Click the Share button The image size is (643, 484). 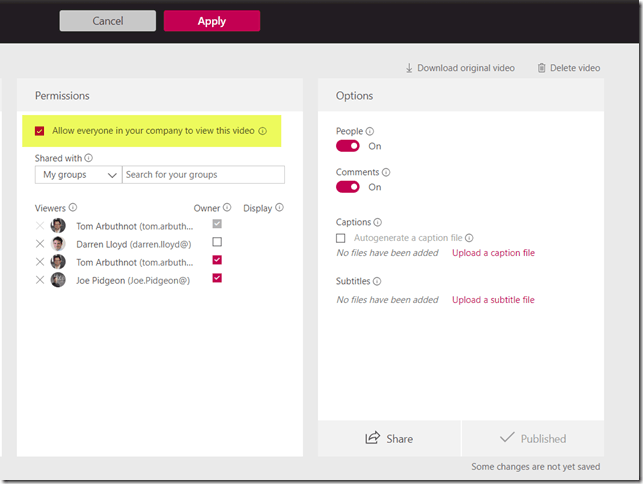click(x=389, y=438)
